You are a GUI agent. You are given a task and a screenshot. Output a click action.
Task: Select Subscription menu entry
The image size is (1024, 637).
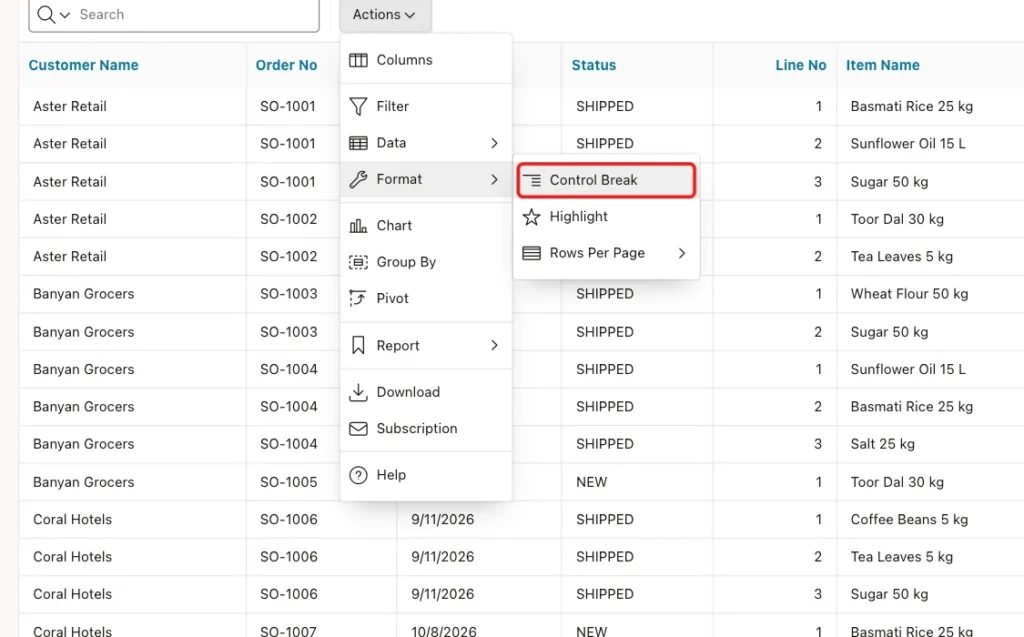(426, 429)
